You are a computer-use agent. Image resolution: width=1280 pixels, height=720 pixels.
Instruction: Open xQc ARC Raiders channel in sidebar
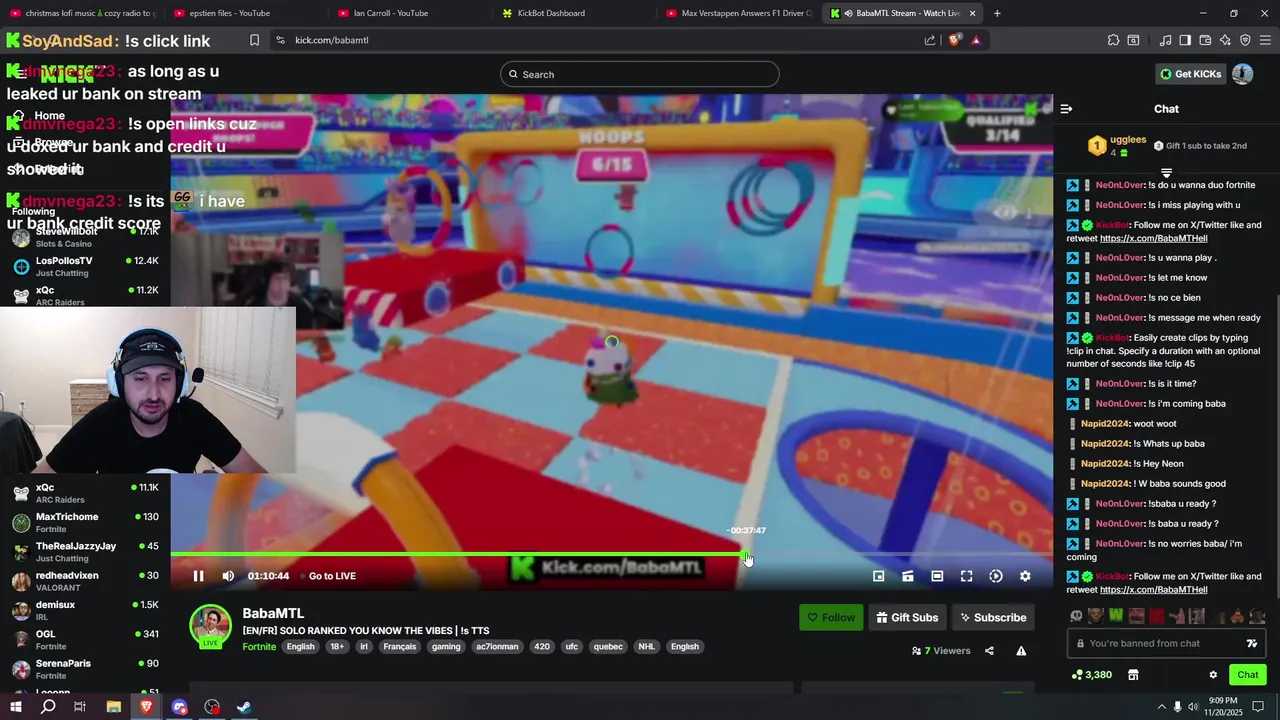[x=85, y=493]
